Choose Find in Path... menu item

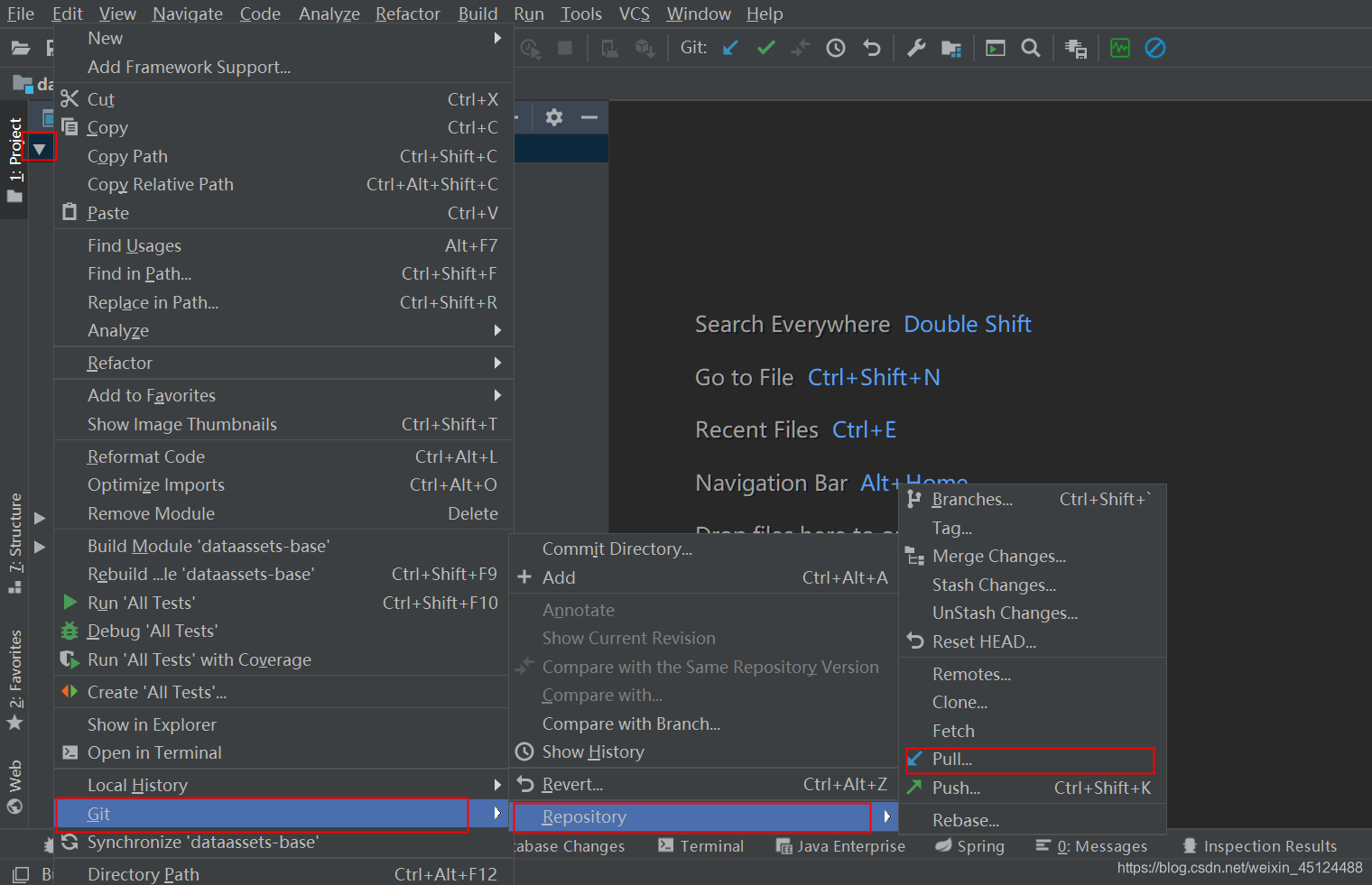(283, 273)
